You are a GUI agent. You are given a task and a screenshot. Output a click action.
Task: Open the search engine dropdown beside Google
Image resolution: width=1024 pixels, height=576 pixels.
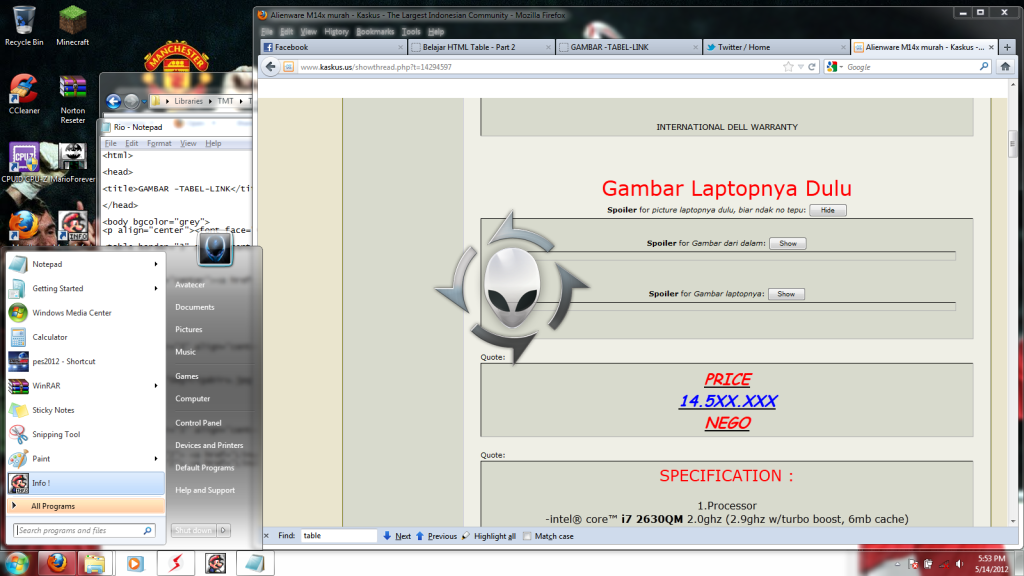(x=841, y=67)
